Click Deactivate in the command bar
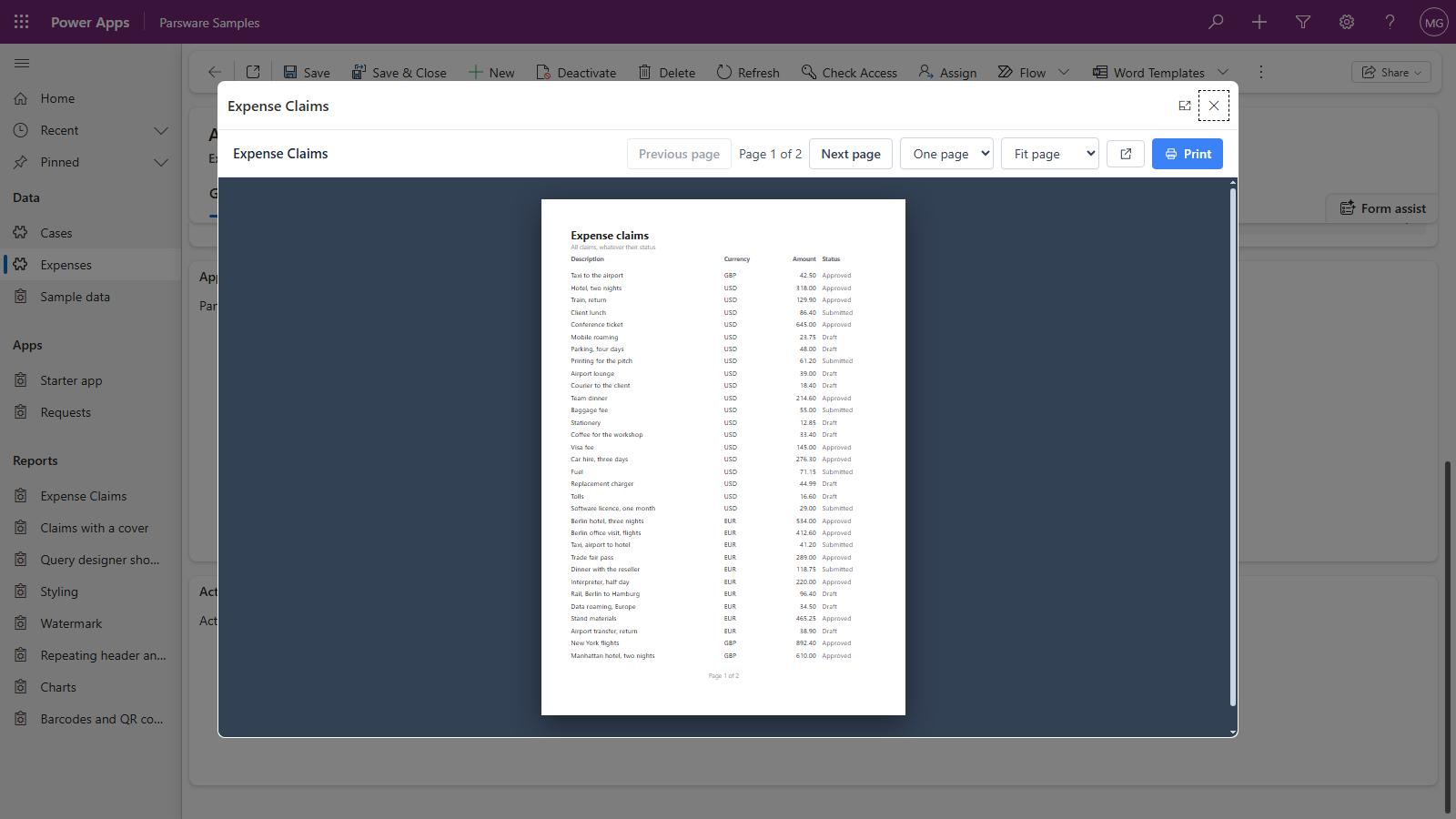 point(576,72)
